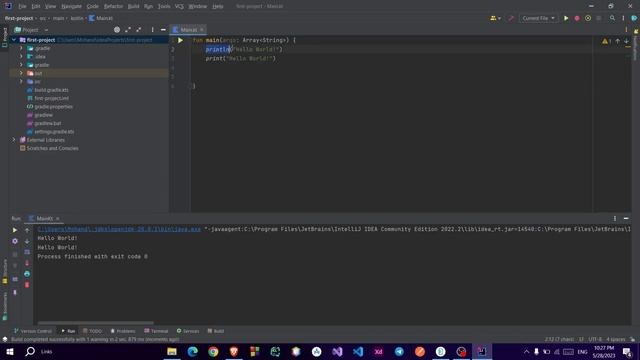The width and height of the screenshot is (640, 360).
Task: Click the gutter run arrow beside fun main
Action: [x=180, y=40]
